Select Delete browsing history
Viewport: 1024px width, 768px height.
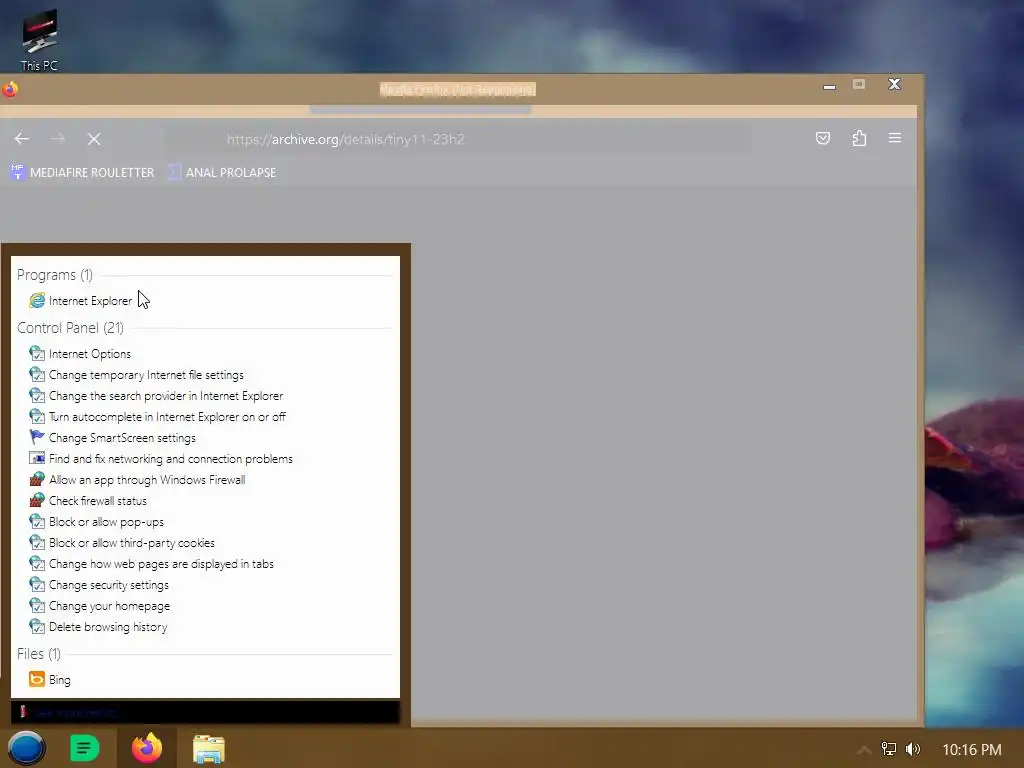[99, 627]
